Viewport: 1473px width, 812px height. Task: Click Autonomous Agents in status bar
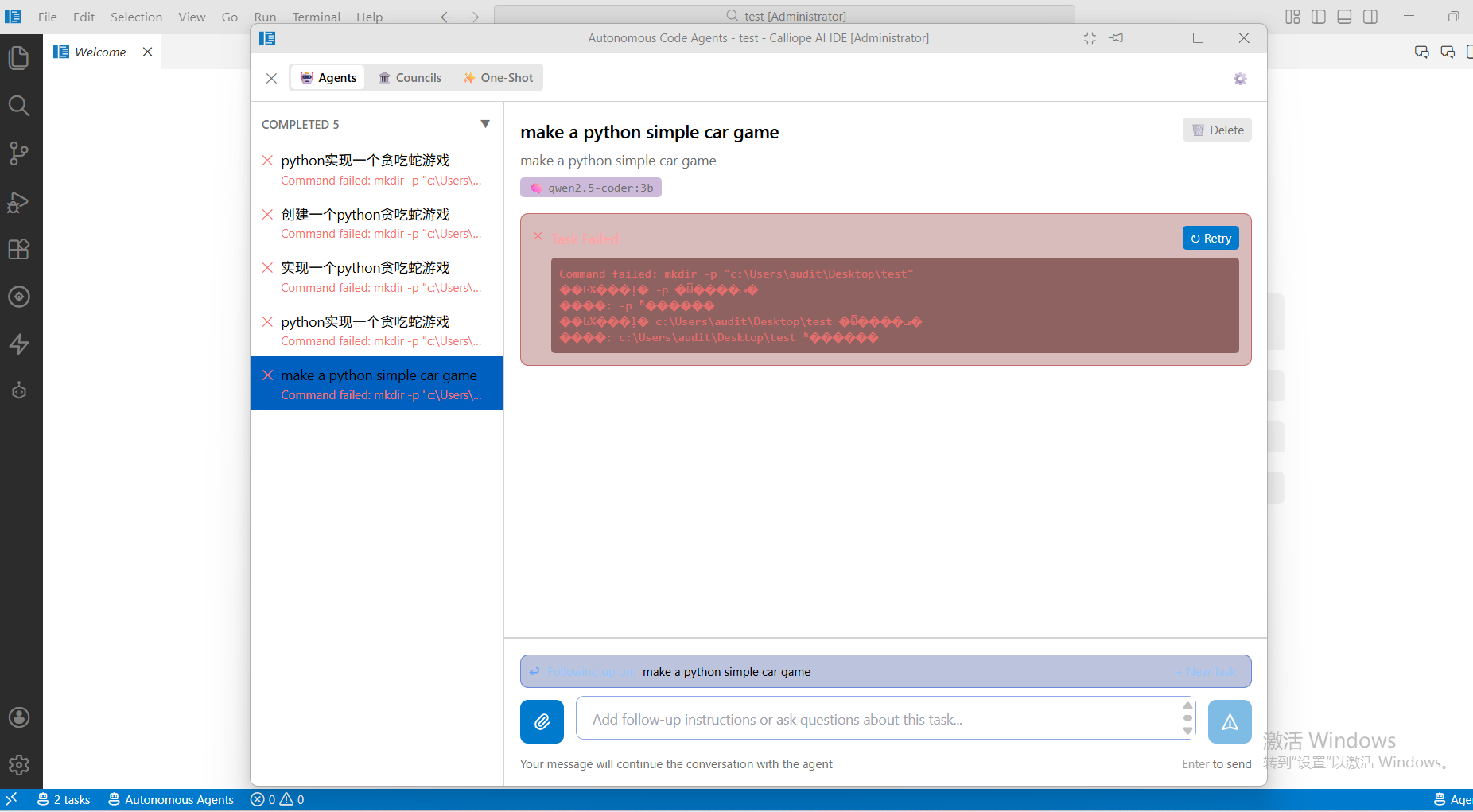tap(171, 799)
